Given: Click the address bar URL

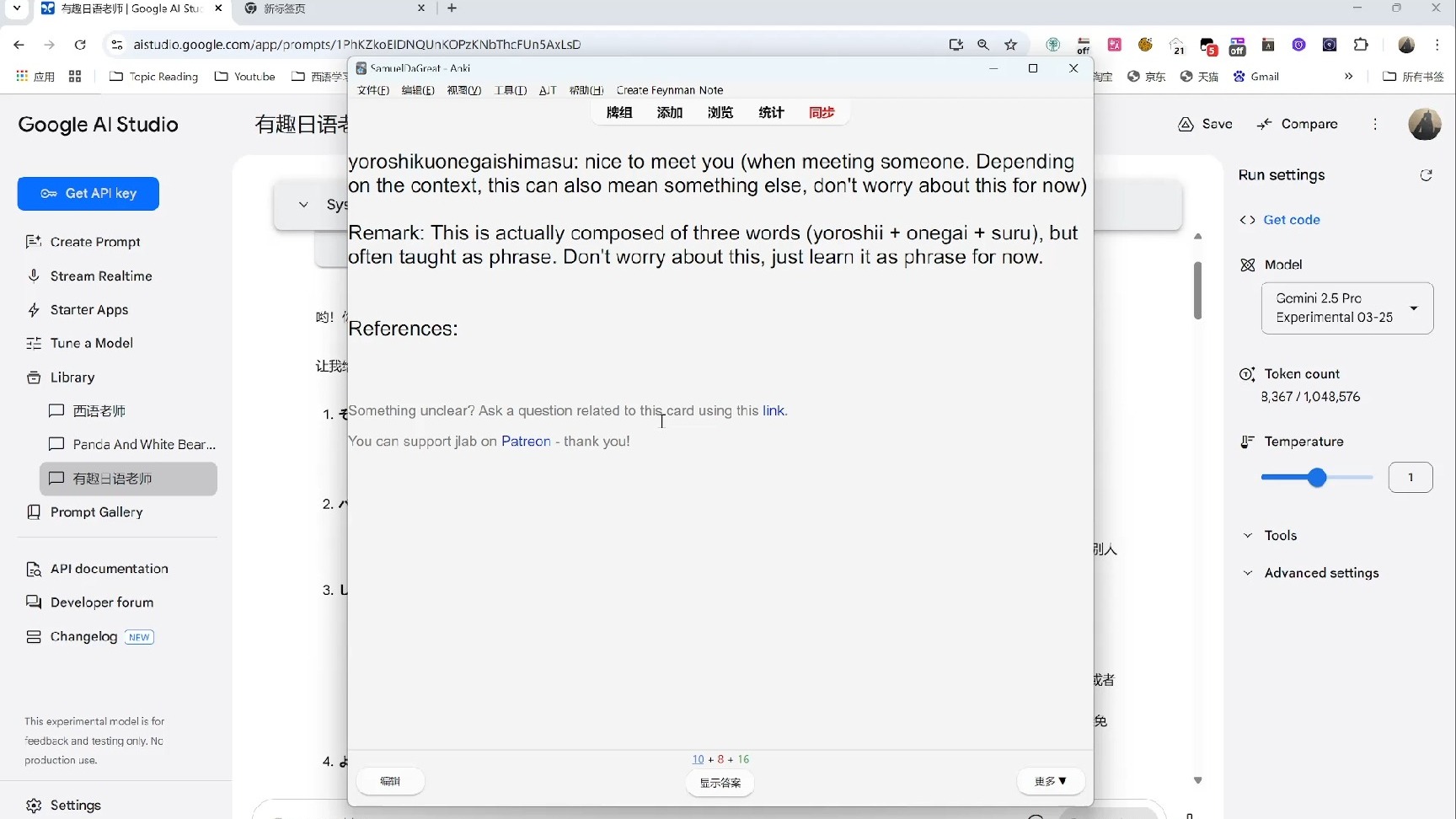Looking at the screenshot, I should click(357, 45).
